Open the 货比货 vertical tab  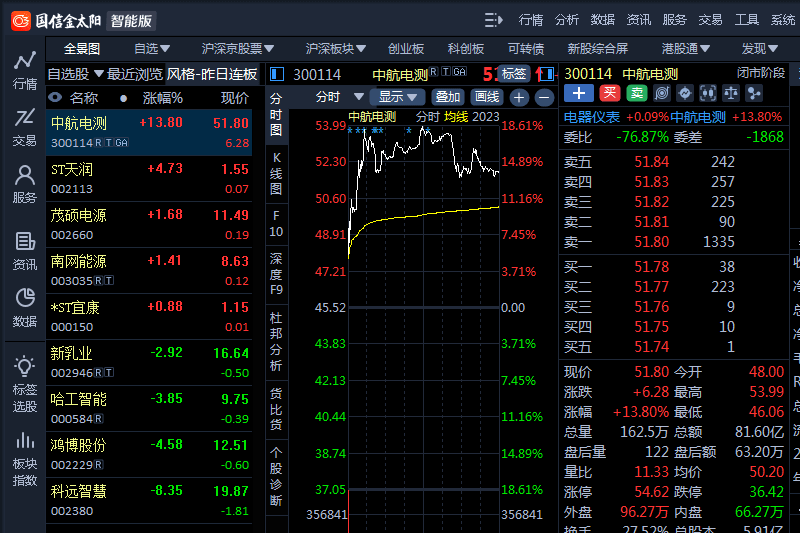coord(276,410)
